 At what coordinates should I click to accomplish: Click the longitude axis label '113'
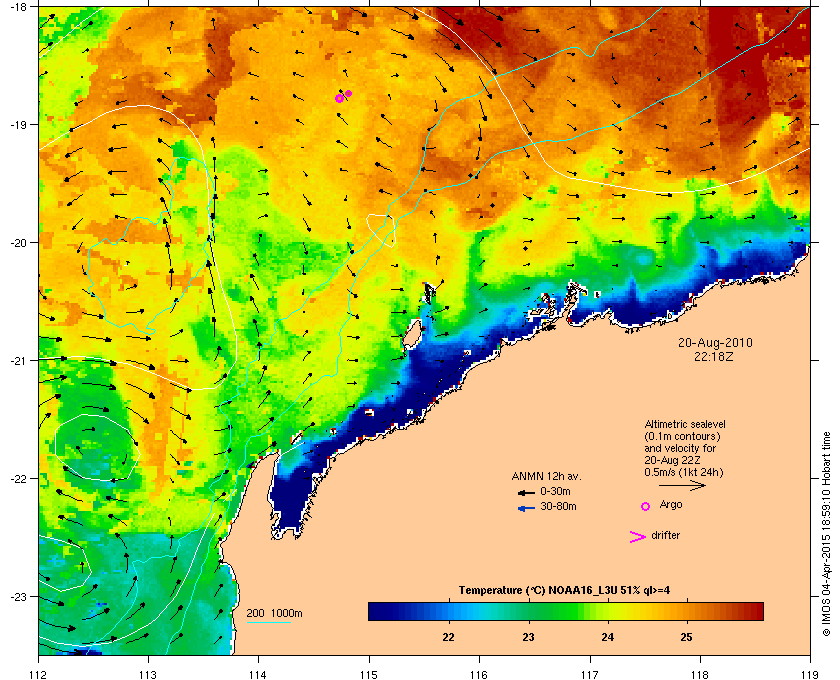[148, 674]
